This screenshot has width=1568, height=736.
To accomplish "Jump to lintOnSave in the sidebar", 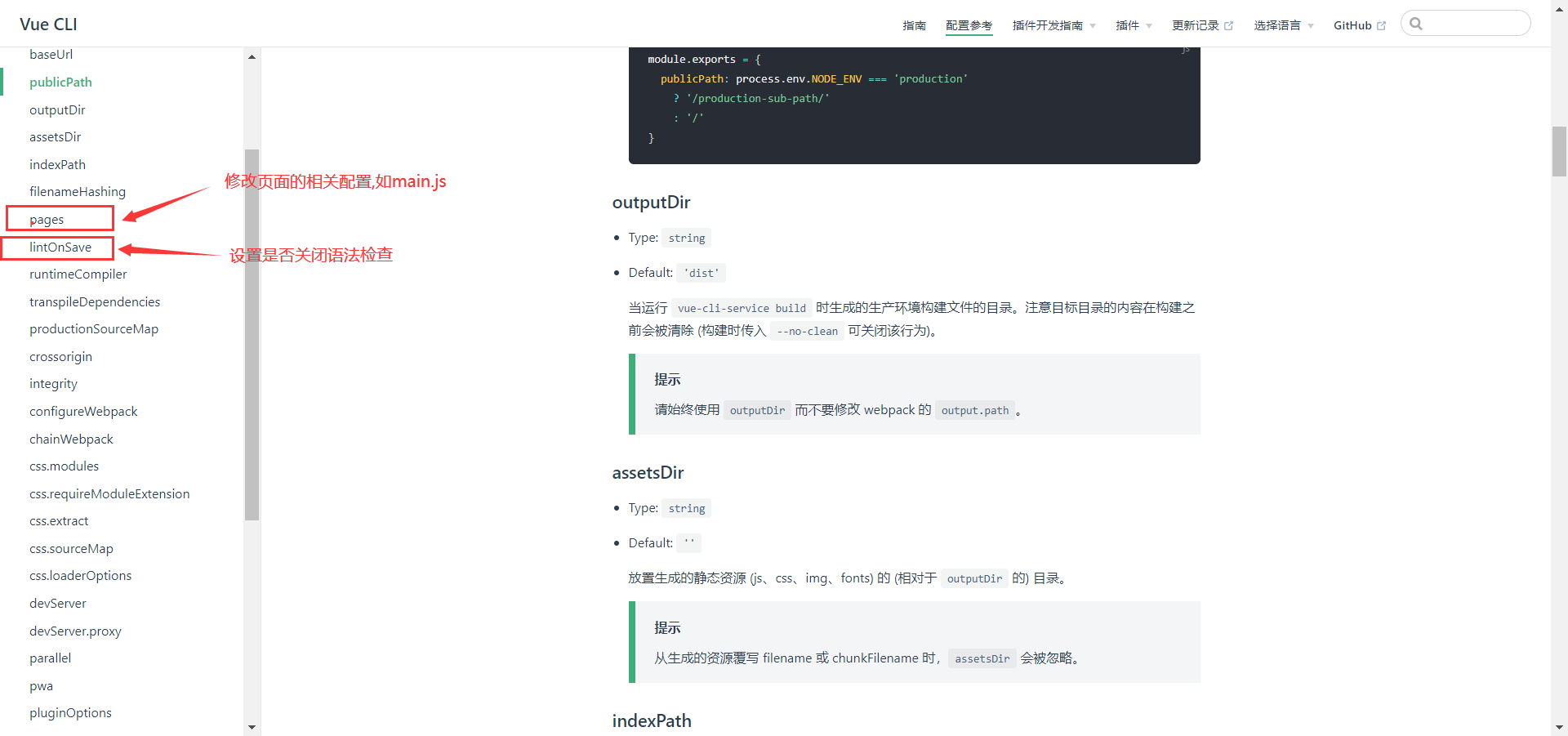I will click(60, 247).
